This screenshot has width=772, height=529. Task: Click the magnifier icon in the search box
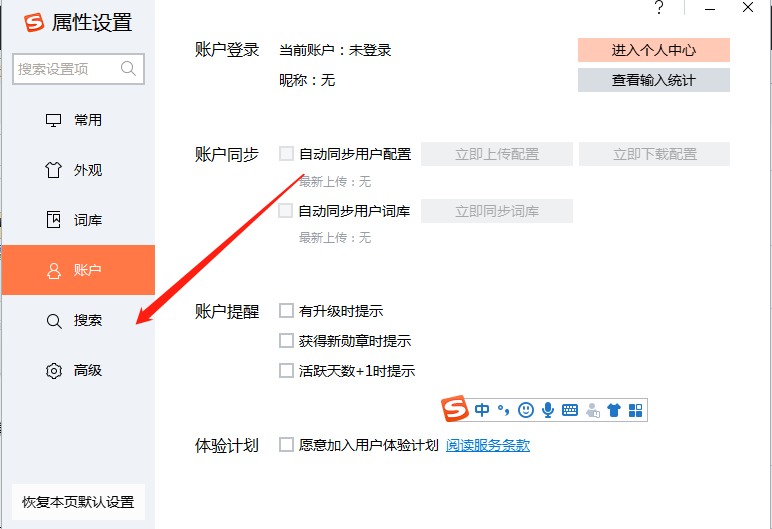[x=128, y=68]
